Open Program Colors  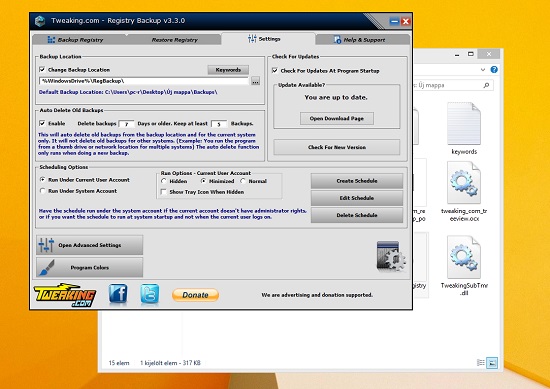[x=89, y=268]
